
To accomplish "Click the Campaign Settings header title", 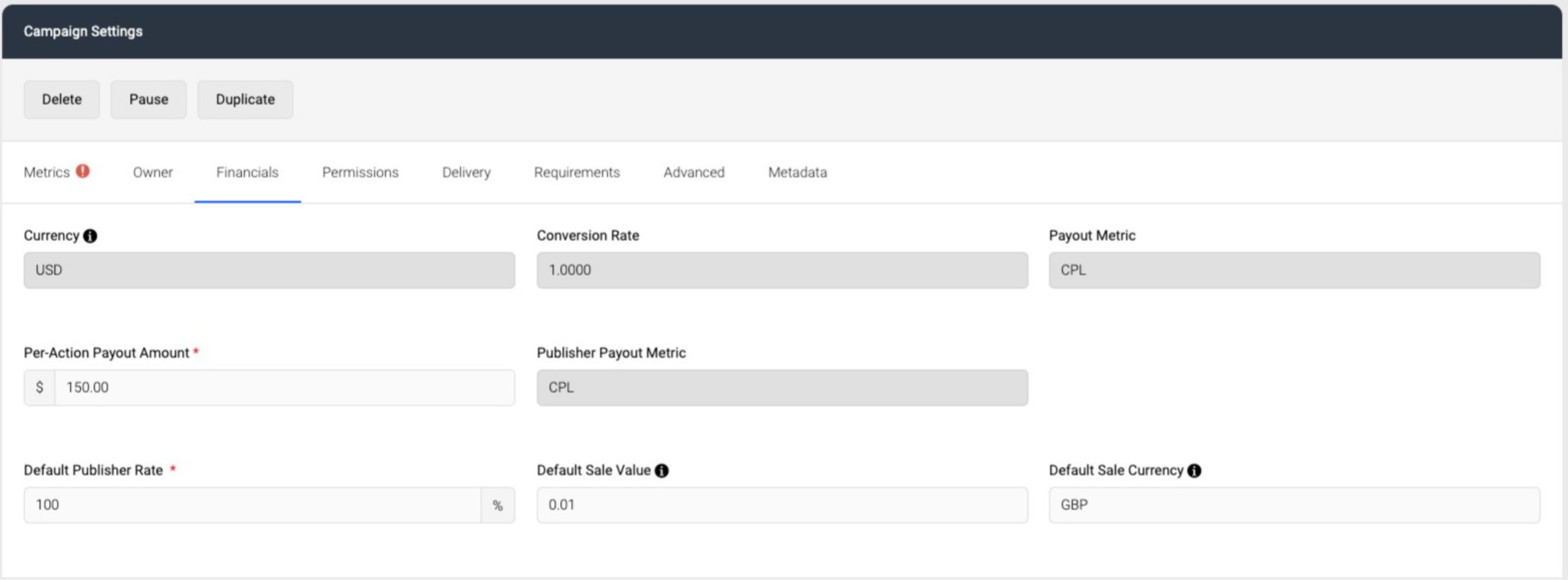I will click(x=83, y=32).
